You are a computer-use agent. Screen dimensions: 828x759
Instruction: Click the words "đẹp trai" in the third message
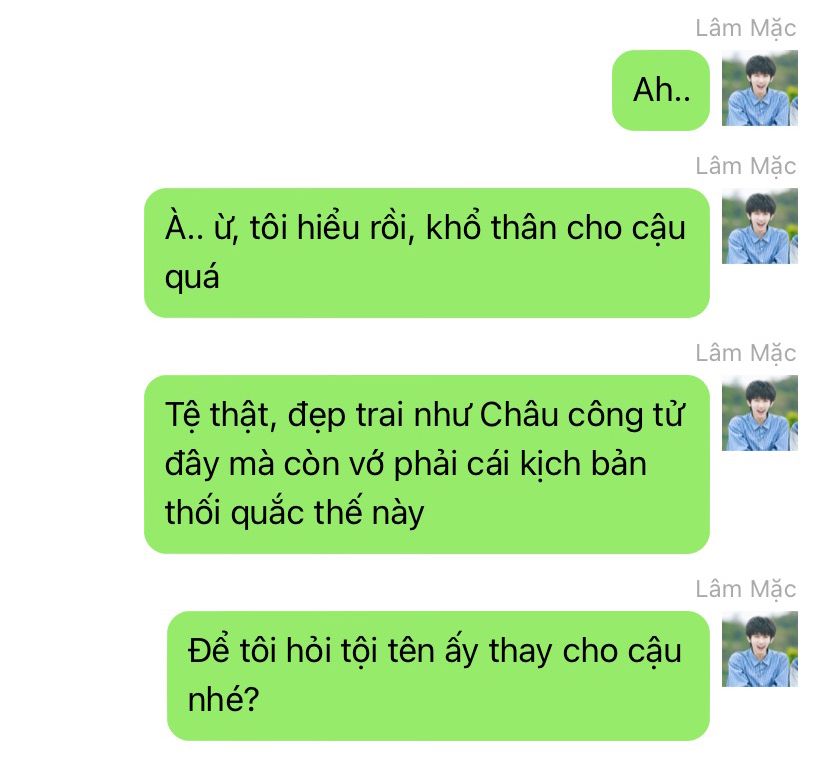[346, 416]
